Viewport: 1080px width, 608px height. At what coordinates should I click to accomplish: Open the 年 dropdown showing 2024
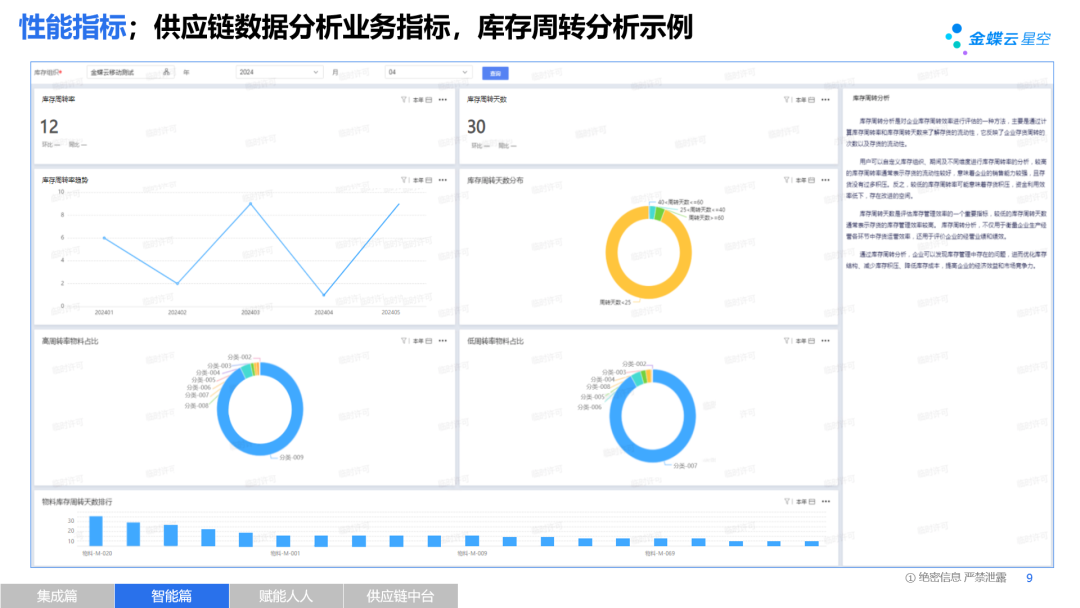[x=278, y=72]
